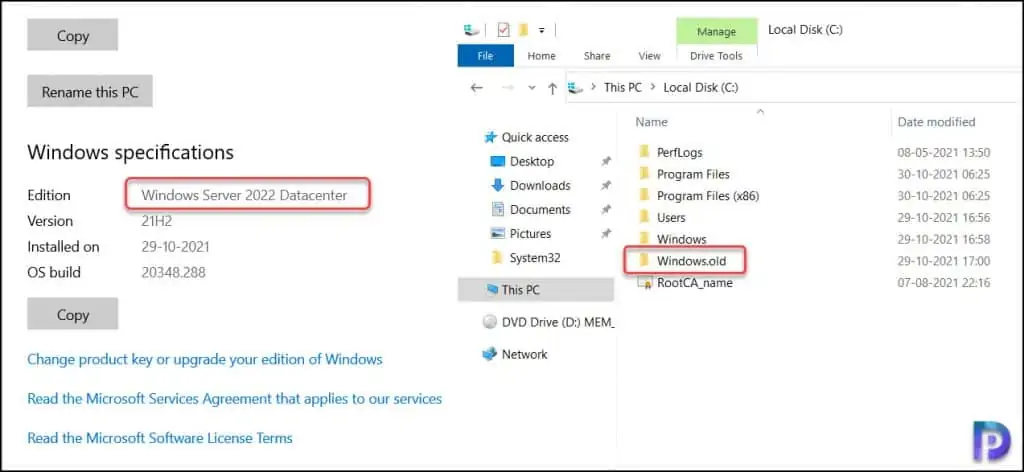Click the Properties quick access toolbar icon
The height and width of the screenshot is (472, 1024).
pos(503,30)
